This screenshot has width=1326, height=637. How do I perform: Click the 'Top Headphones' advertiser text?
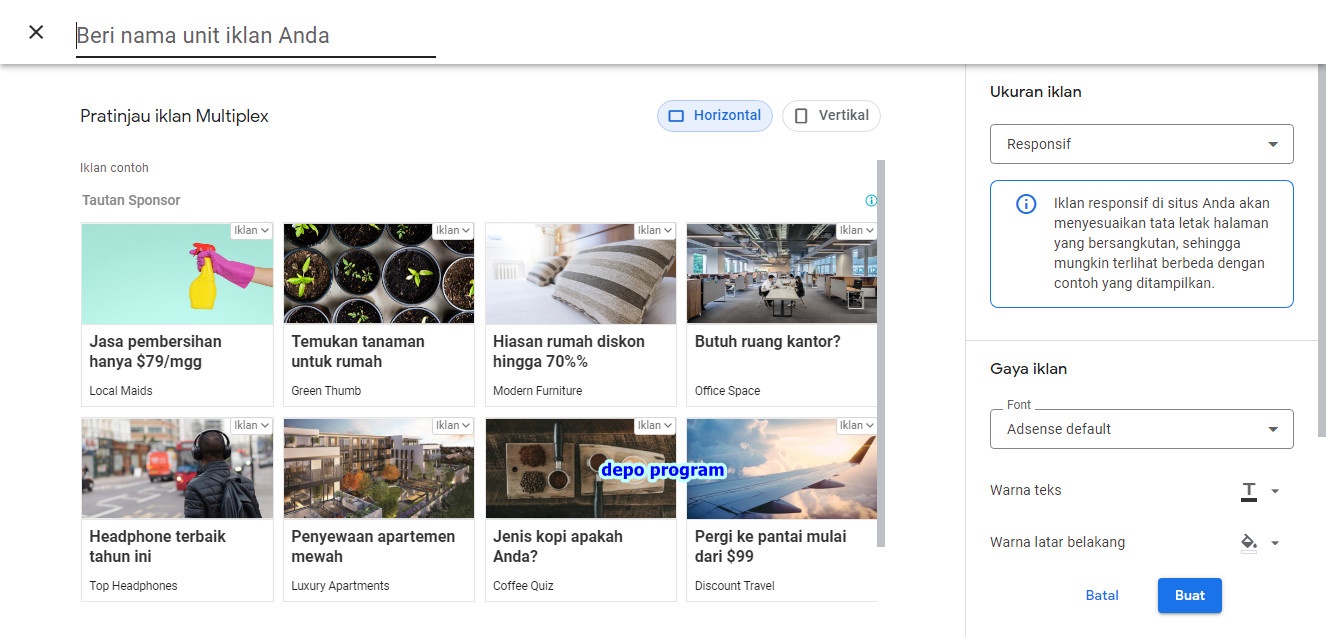click(x=133, y=586)
